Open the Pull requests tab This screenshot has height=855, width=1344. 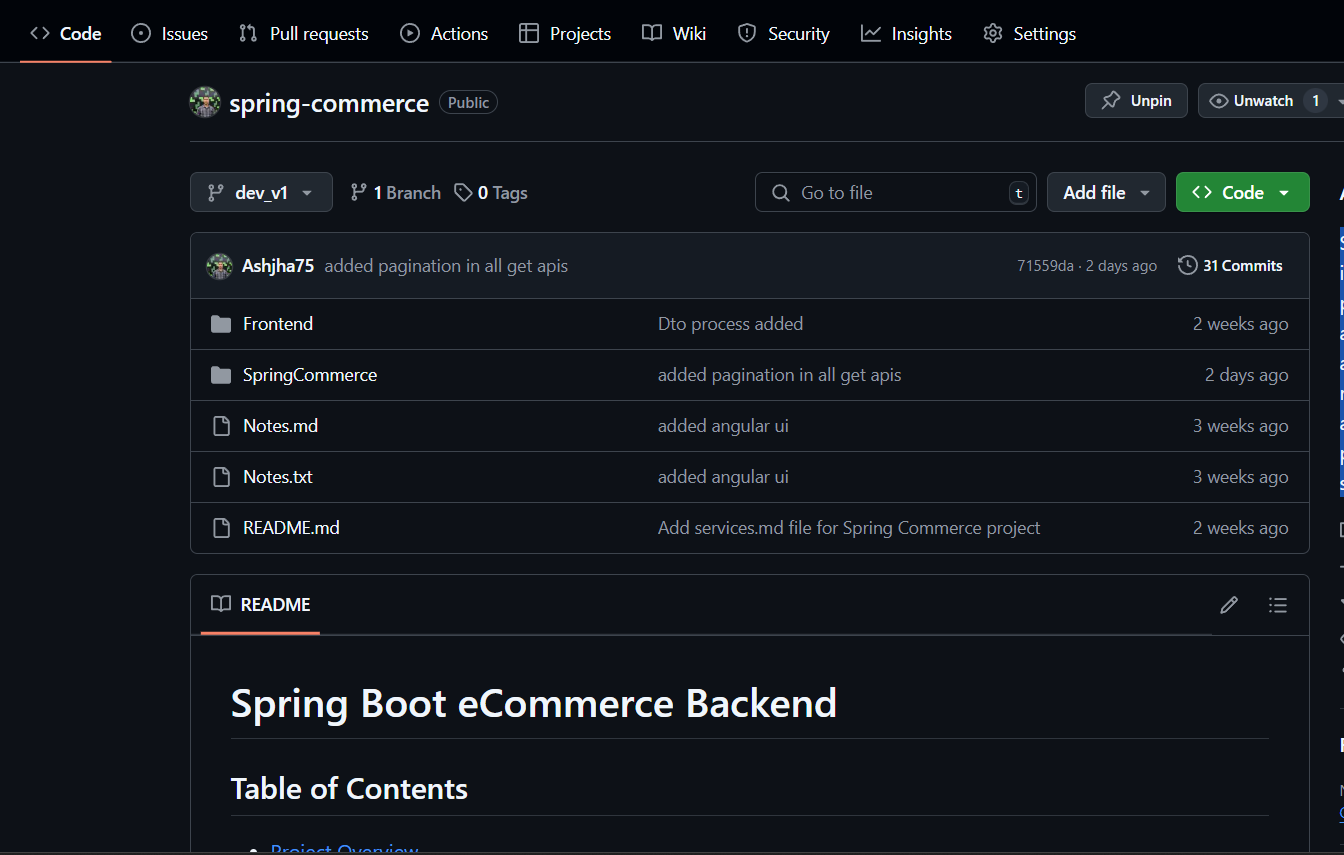coord(304,33)
